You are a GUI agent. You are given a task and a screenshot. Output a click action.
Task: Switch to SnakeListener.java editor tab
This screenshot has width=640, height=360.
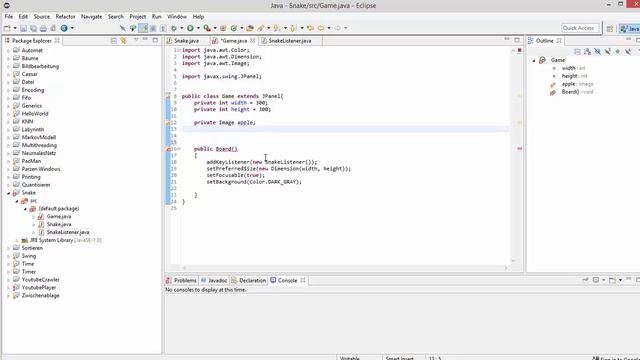tap(289, 41)
